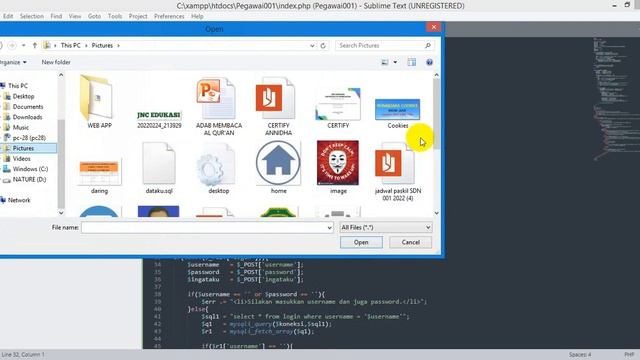The height and width of the screenshot is (360, 640).
Task: Open Desktop in navigation pane
Action: pos(23,96)
